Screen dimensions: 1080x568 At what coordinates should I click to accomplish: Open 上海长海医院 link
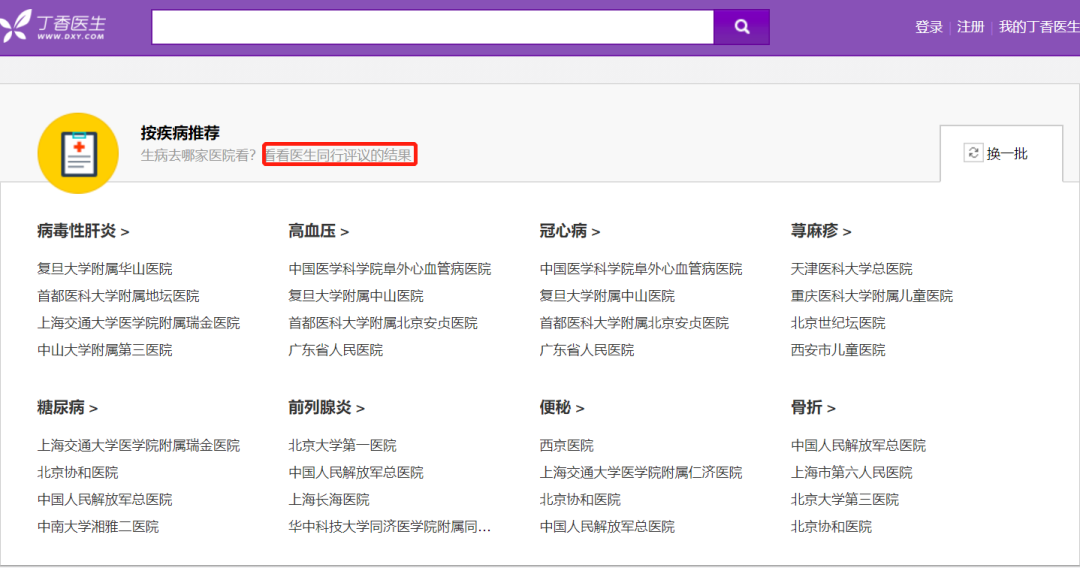coord(329,499)
